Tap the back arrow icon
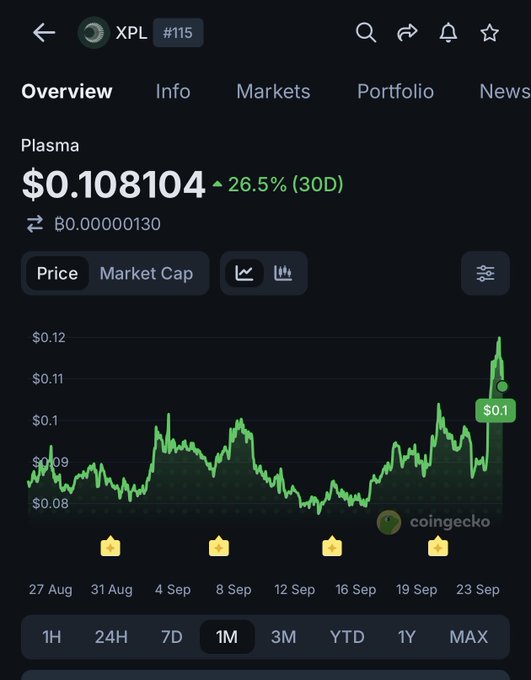 44,33
